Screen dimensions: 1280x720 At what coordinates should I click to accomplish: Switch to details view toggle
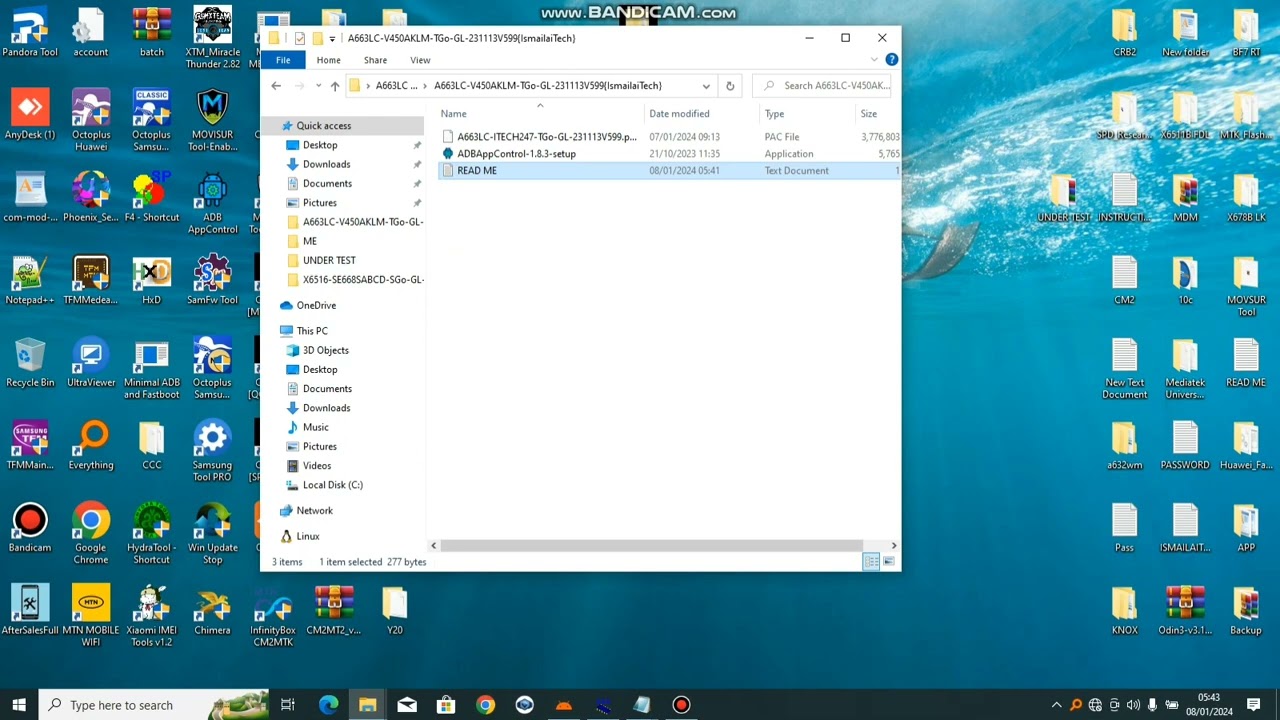[871, 562]
